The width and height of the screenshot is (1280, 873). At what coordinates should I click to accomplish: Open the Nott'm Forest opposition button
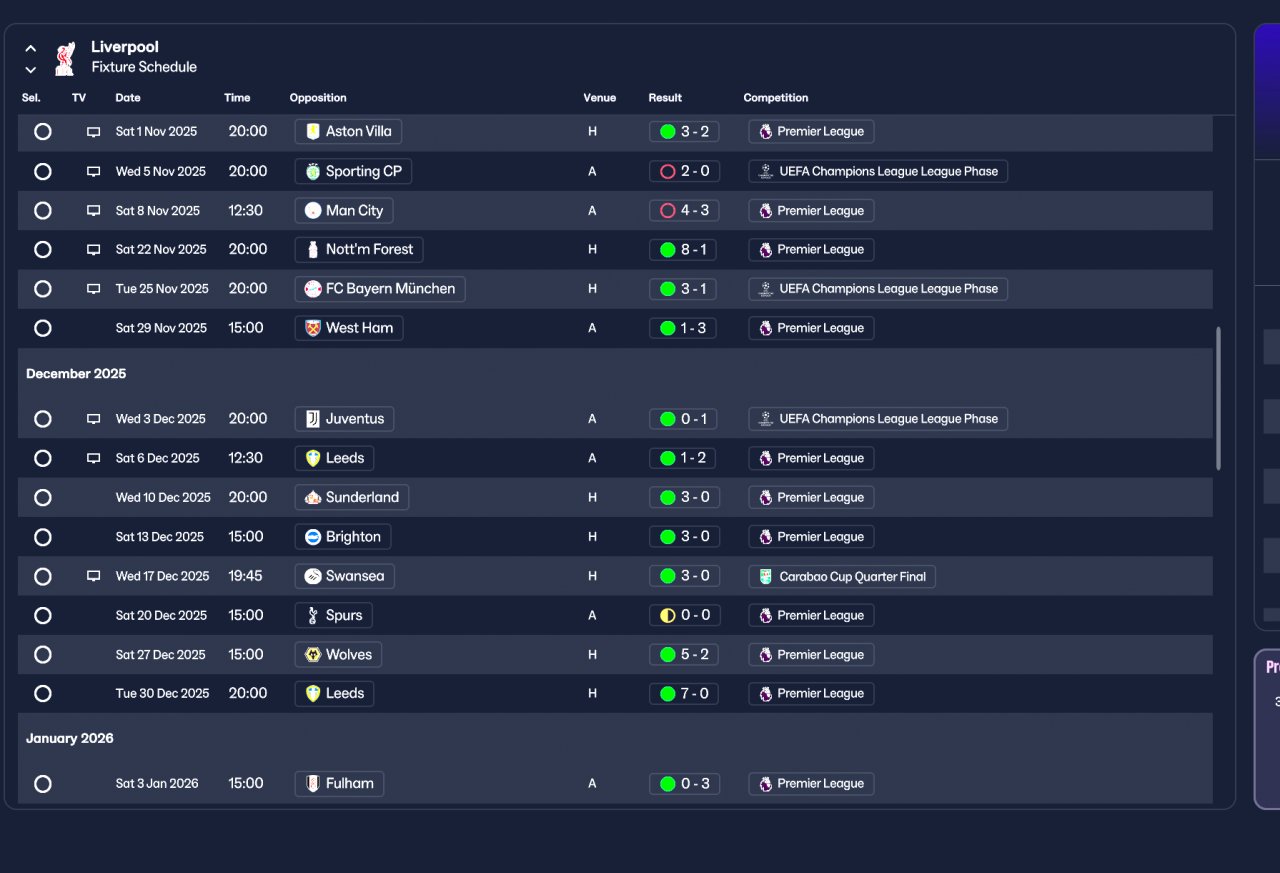(x=360, y=249)
